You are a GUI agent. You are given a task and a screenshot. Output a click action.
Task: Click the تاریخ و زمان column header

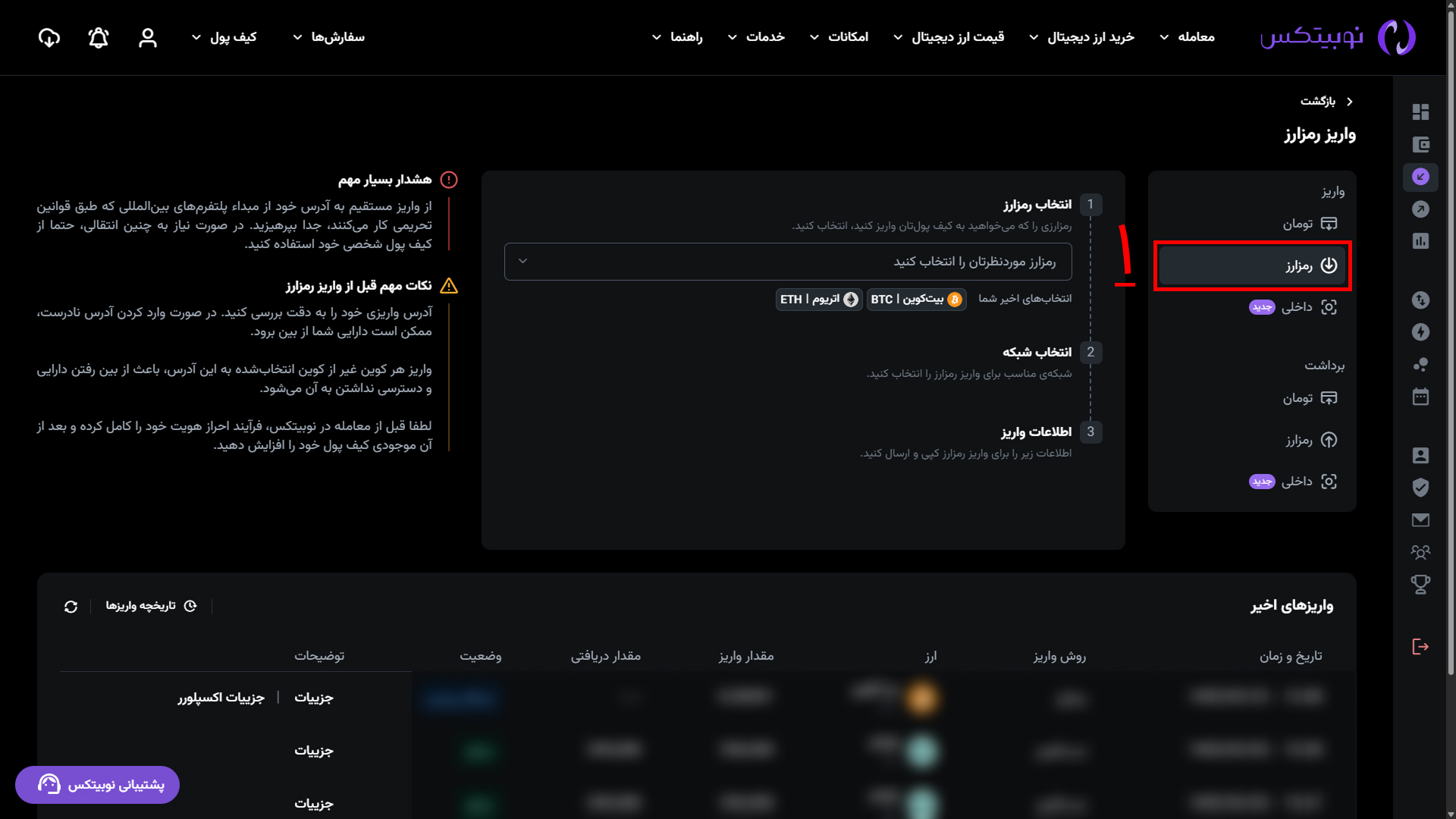tap(1291, 656)
